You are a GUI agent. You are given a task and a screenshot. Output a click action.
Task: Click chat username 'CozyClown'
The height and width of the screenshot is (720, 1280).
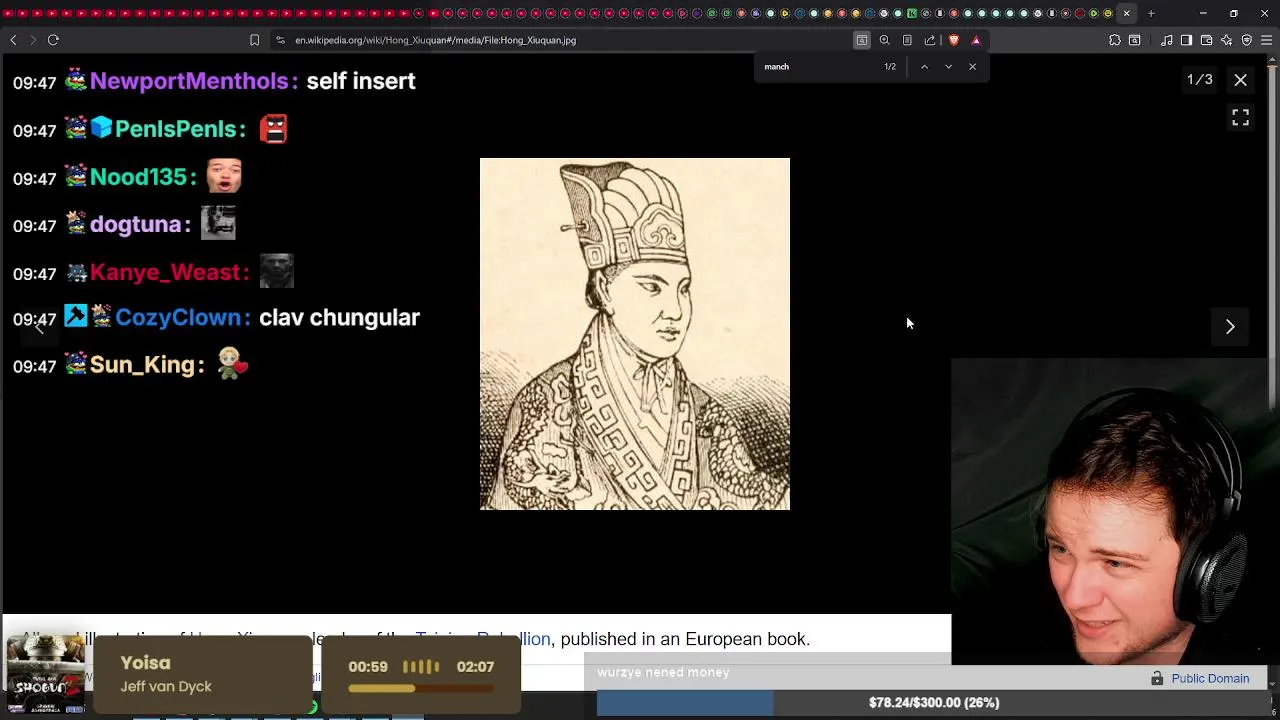(x=179, y=317)
